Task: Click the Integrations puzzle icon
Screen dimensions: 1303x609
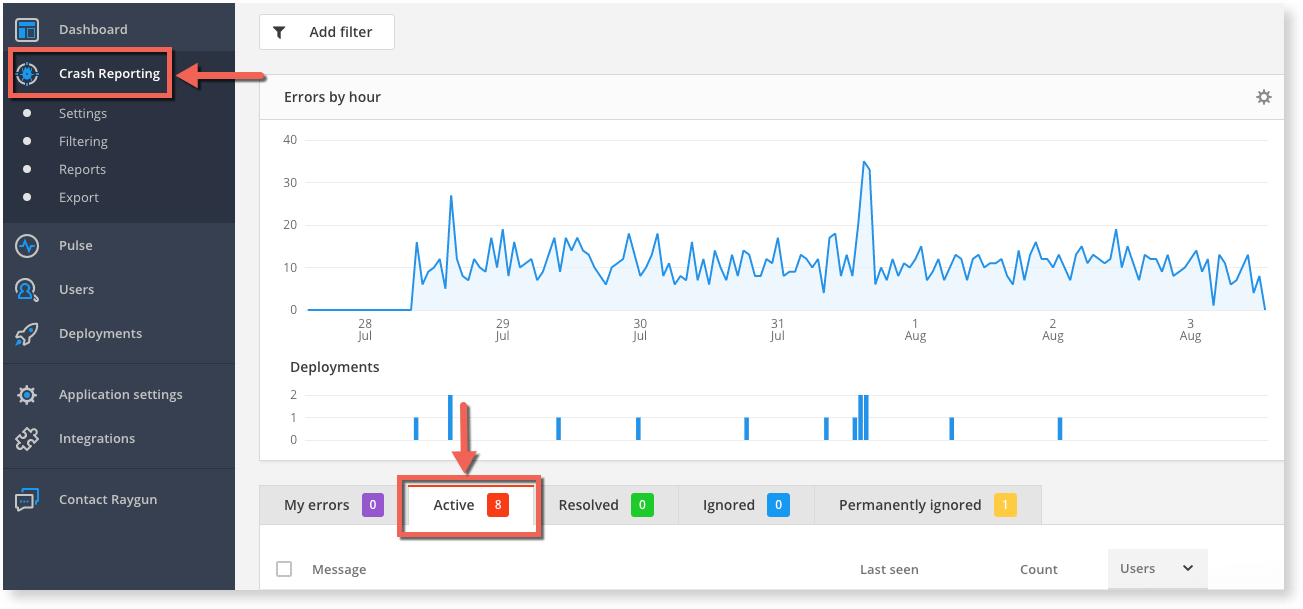Action: point(27,438)
